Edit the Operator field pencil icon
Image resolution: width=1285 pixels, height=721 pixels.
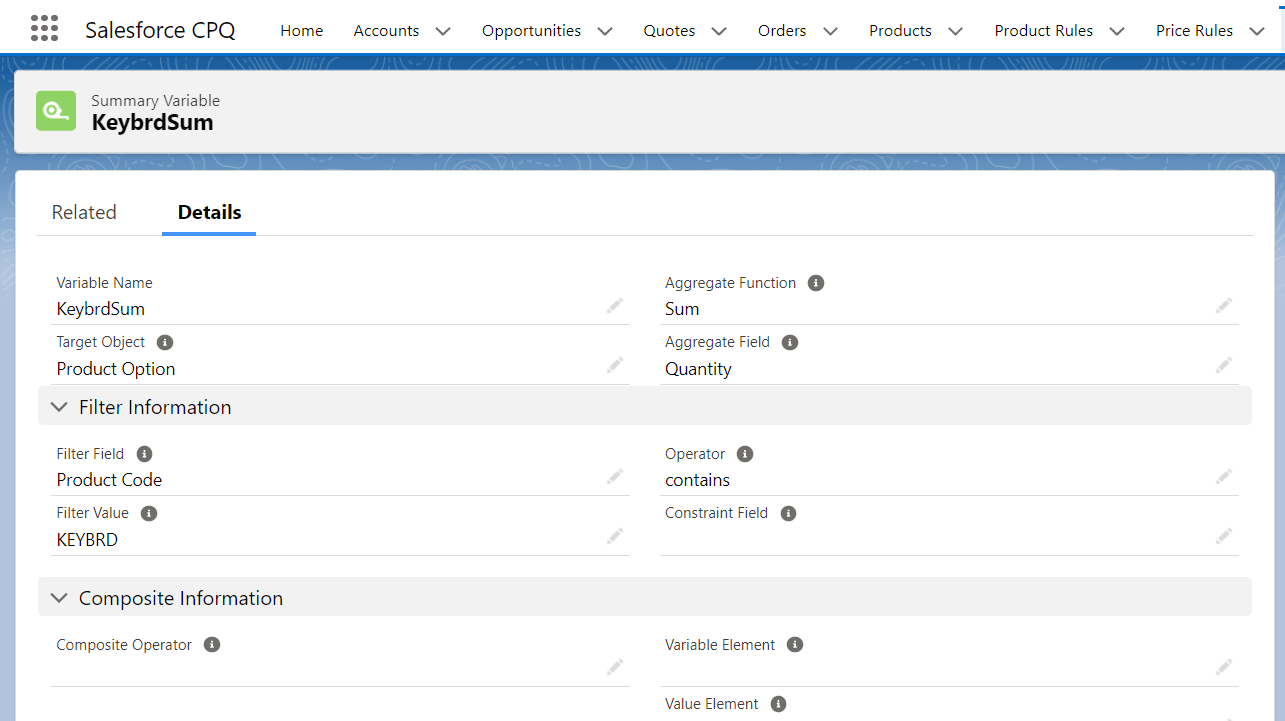(1223, 476)
